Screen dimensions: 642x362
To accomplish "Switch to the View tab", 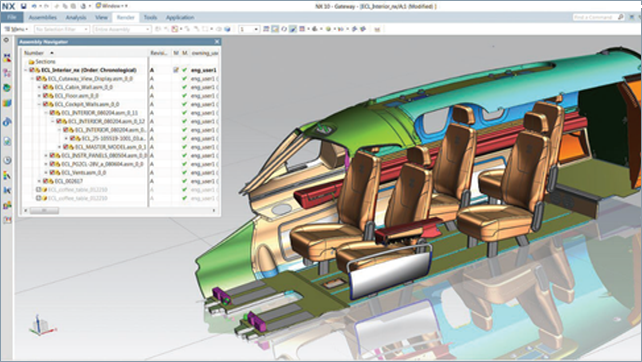I will click(101, 17).
